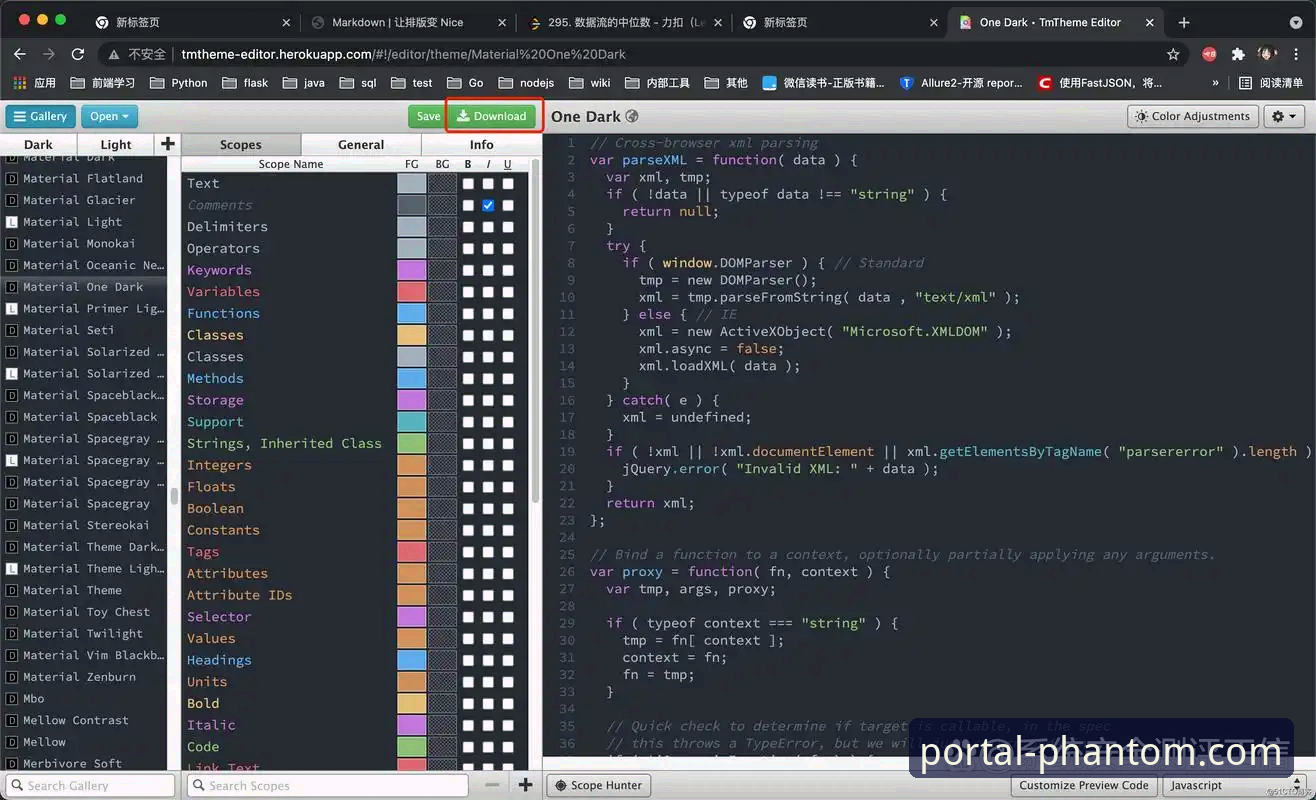Enable bold for the Functions scope
Image resolution: width=1316 pixels, height=800 pixels.
(x=468, y=314)
